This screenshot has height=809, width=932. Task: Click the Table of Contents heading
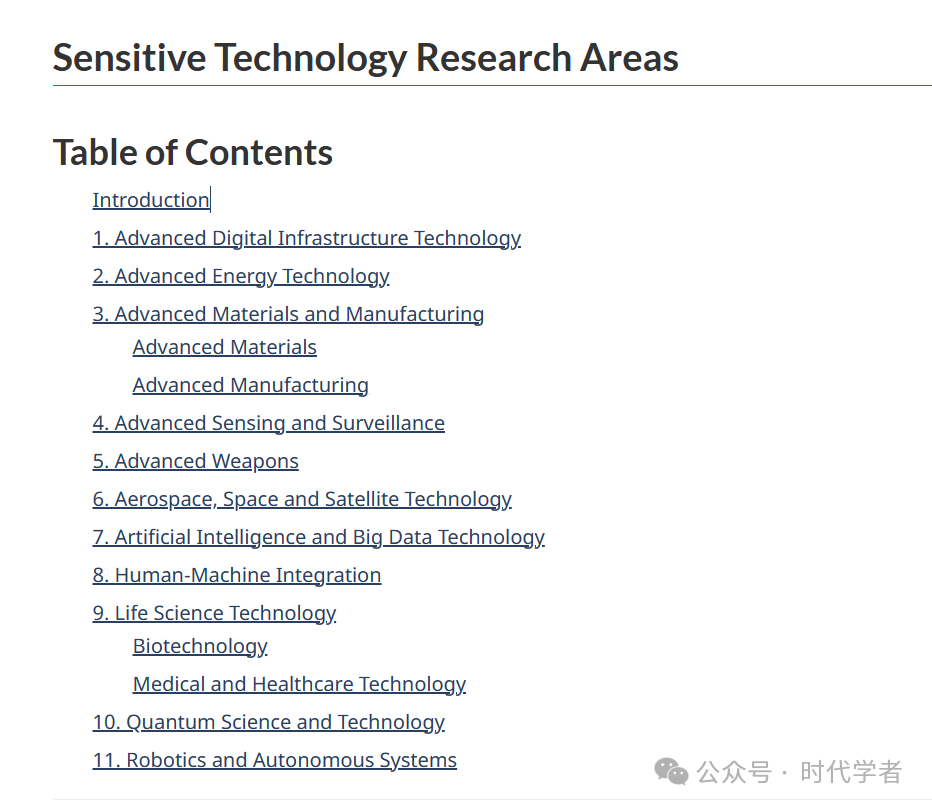click(193, 152)
